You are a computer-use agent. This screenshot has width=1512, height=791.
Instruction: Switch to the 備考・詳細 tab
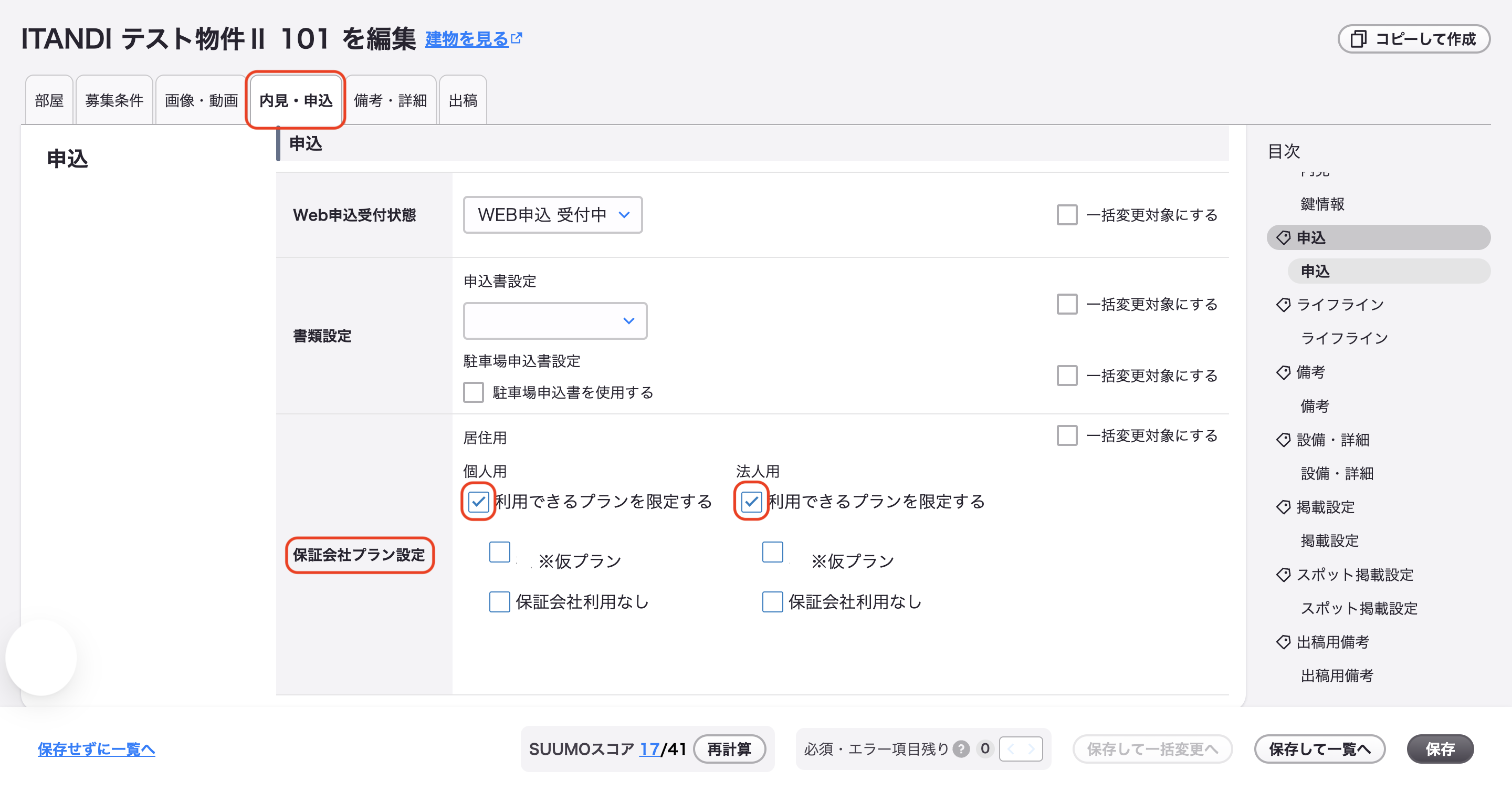(x=390, y=100)
